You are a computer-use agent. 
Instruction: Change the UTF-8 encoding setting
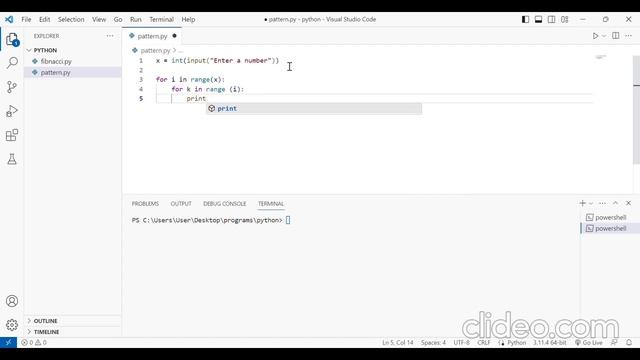462,342
